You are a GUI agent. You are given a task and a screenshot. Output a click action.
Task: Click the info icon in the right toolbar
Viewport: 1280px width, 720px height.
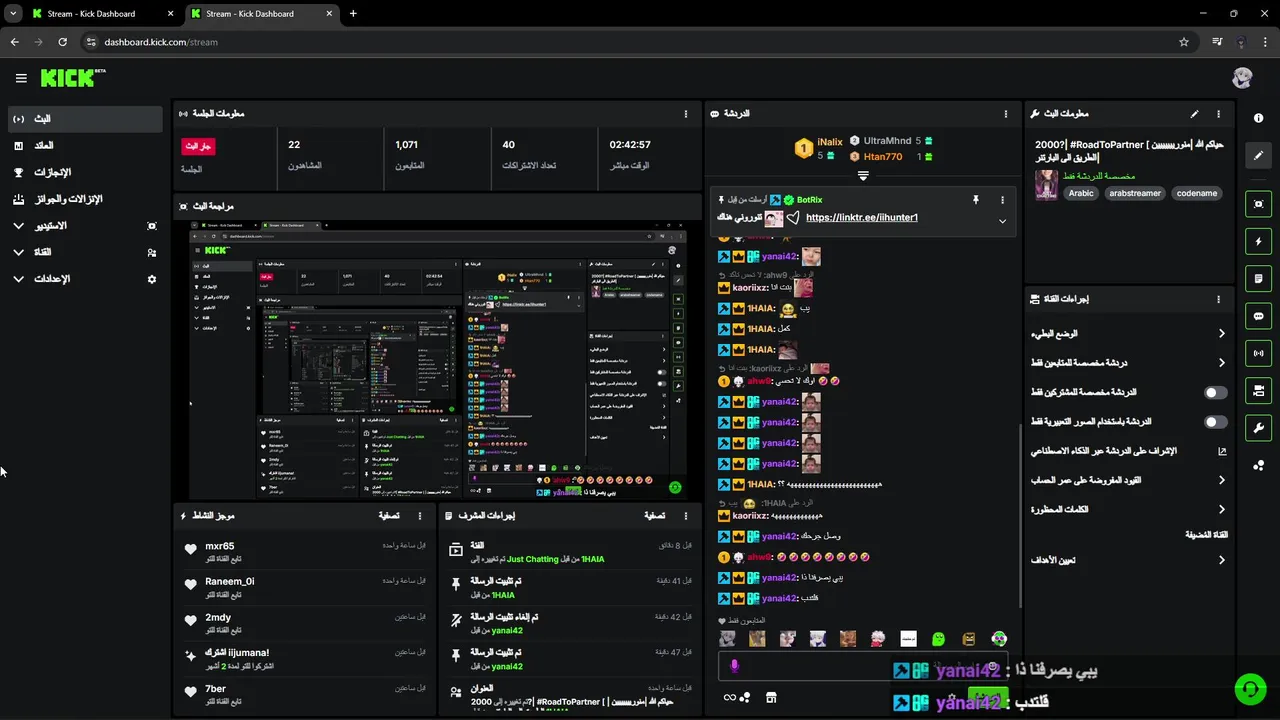(x=1258, y=118)
